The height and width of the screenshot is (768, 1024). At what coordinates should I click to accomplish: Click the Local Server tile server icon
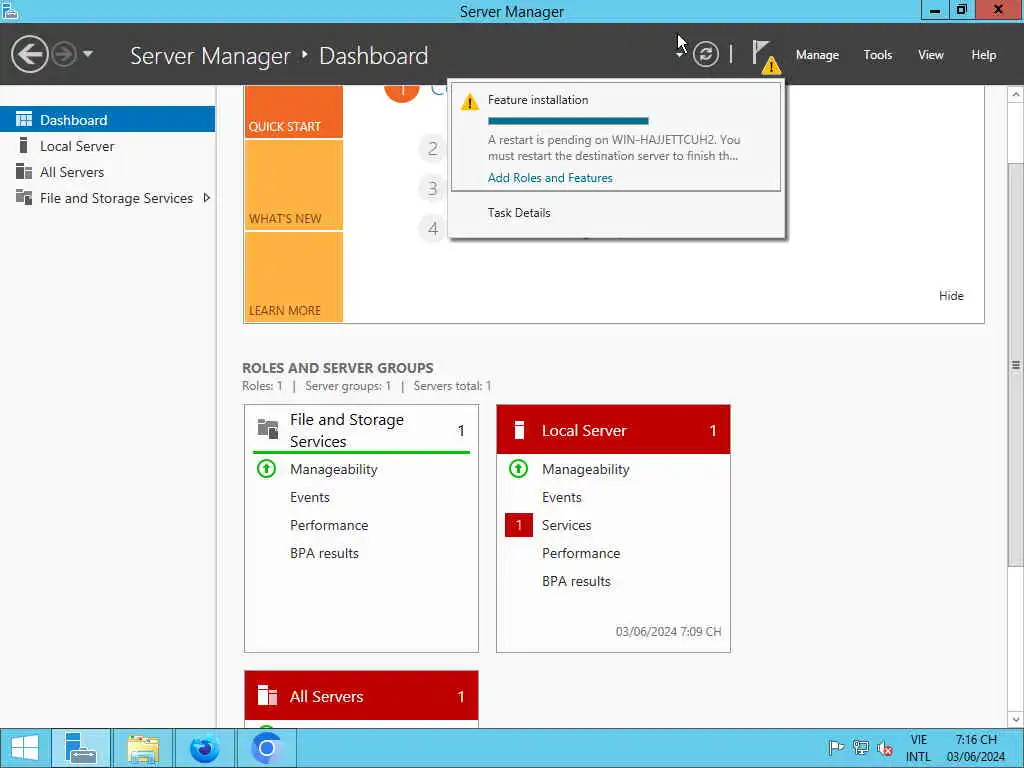click(x=519, y=430)
